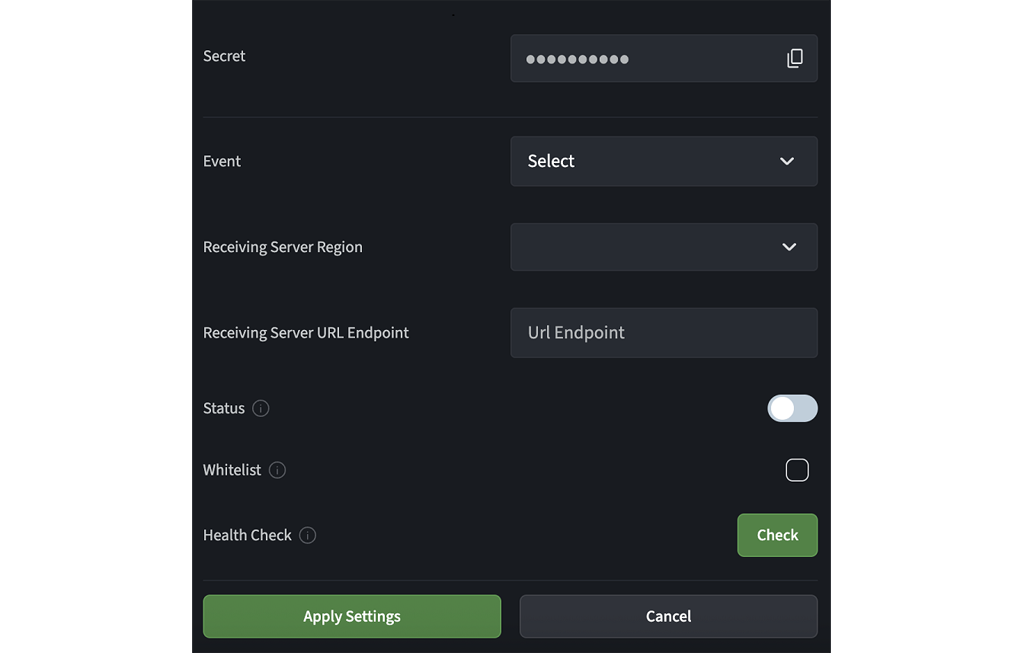Run the health Check
Viewport: 1024px width, 653px height.
tap(777, 535)
